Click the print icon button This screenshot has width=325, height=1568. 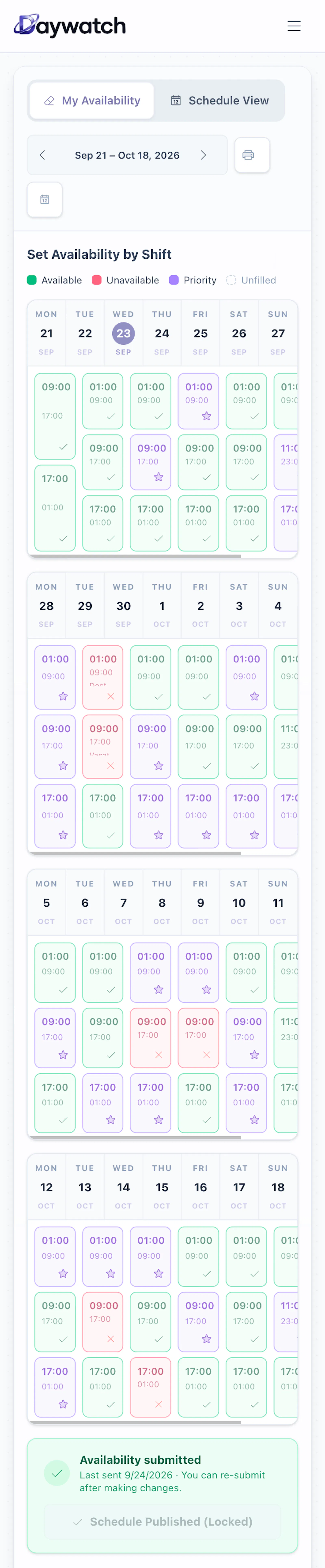[252, 155]
